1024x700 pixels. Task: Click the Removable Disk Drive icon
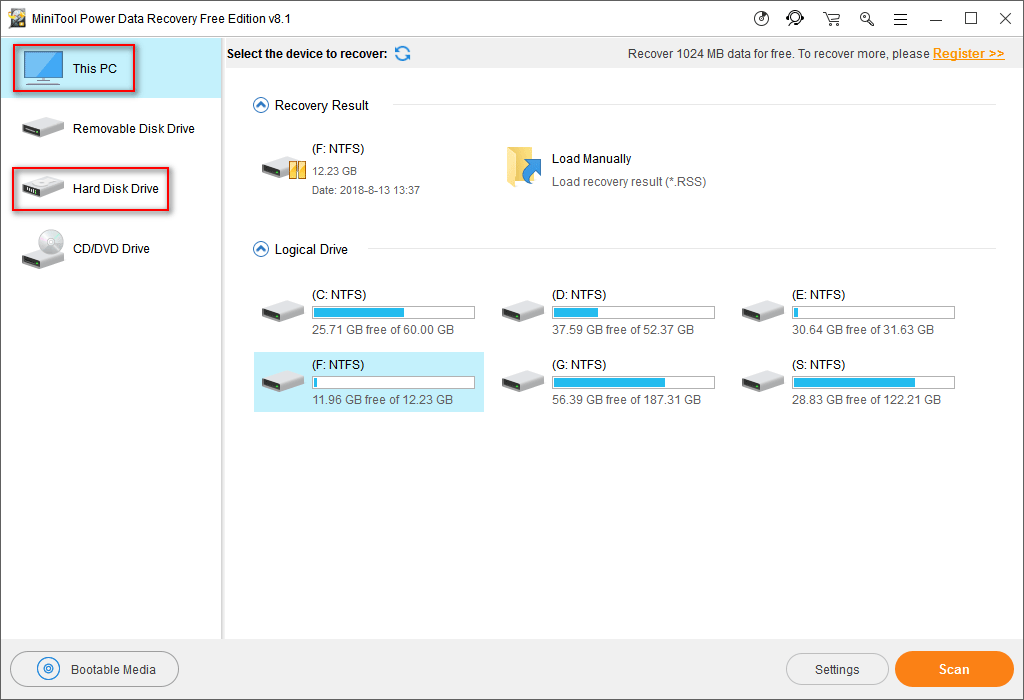(42, 127)
